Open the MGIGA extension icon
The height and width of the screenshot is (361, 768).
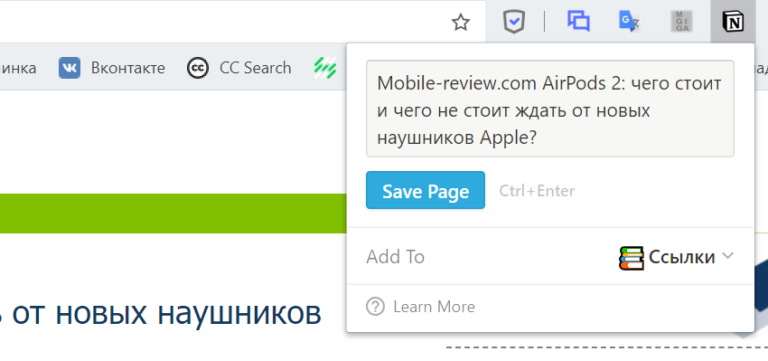[x=682, y=22]
